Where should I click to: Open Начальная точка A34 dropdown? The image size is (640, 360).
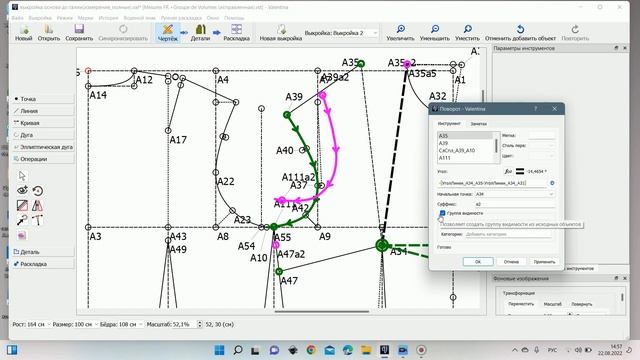pyautogui.click(x=514, y=194)
